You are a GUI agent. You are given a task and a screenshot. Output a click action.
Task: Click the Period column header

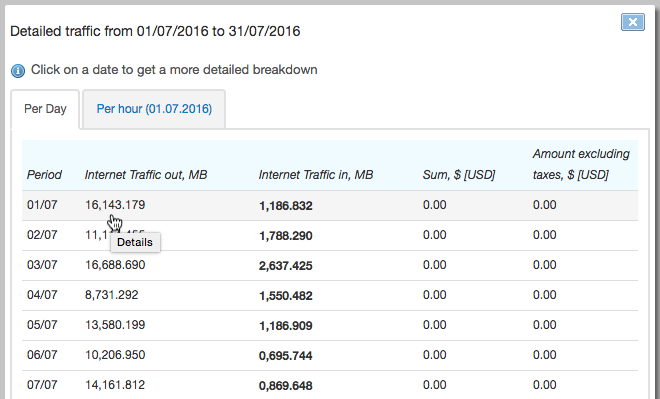[x=44, y=175]
